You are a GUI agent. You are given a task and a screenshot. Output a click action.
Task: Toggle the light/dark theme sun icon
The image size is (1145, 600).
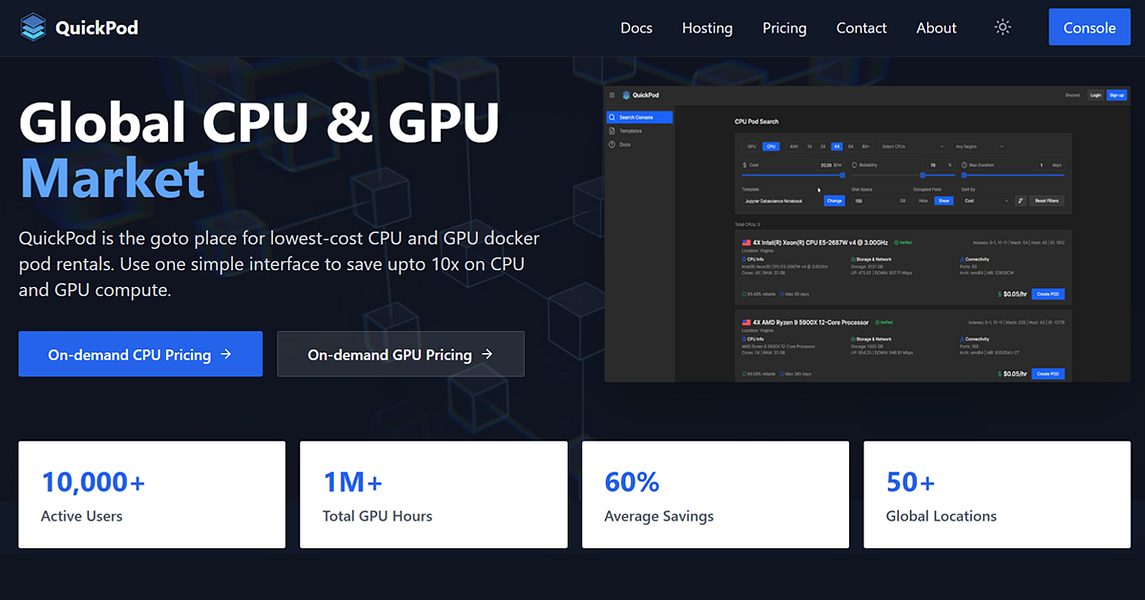[1003, 27]
